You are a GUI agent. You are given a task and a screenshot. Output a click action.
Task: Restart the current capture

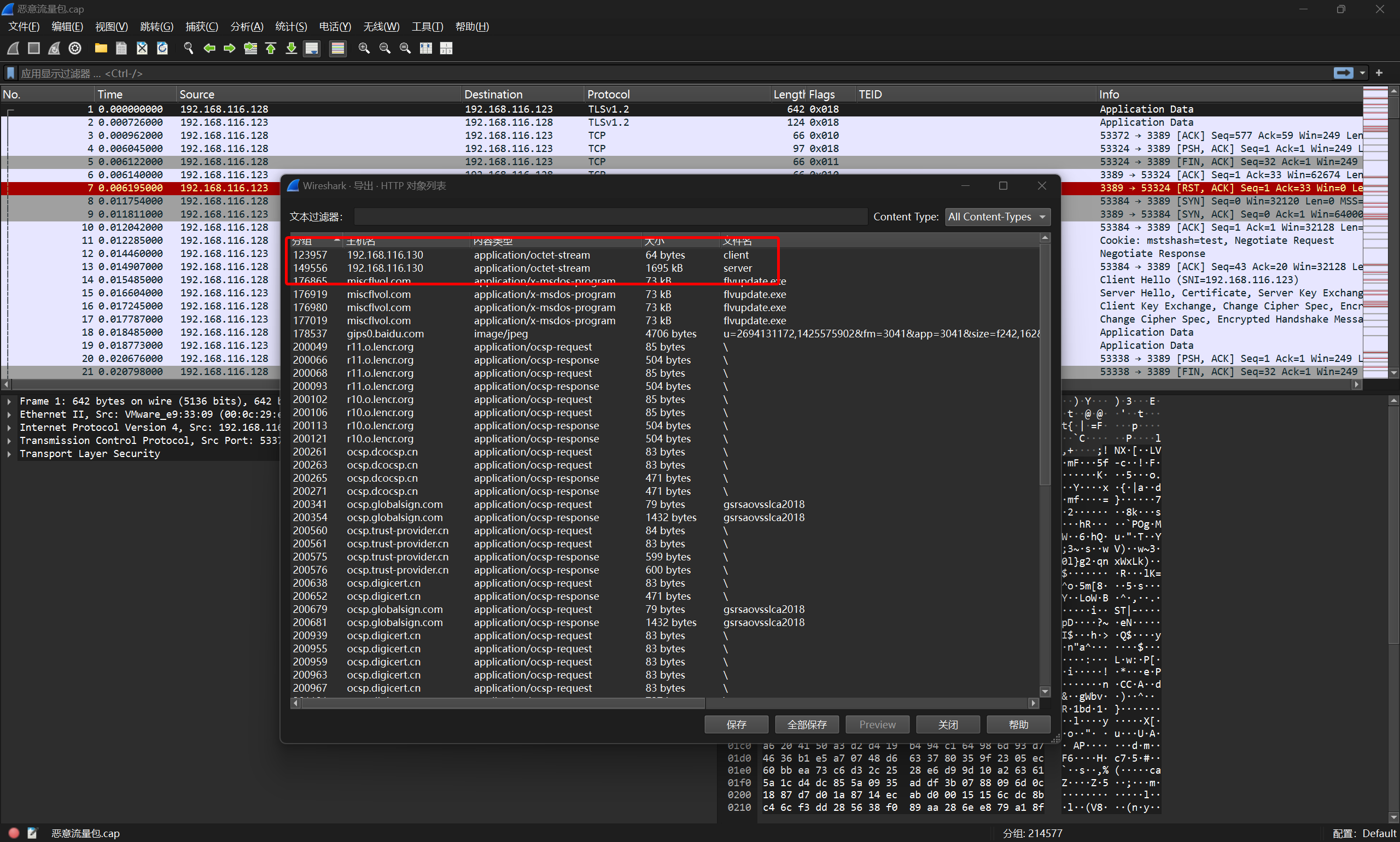(x=54, y=48)
